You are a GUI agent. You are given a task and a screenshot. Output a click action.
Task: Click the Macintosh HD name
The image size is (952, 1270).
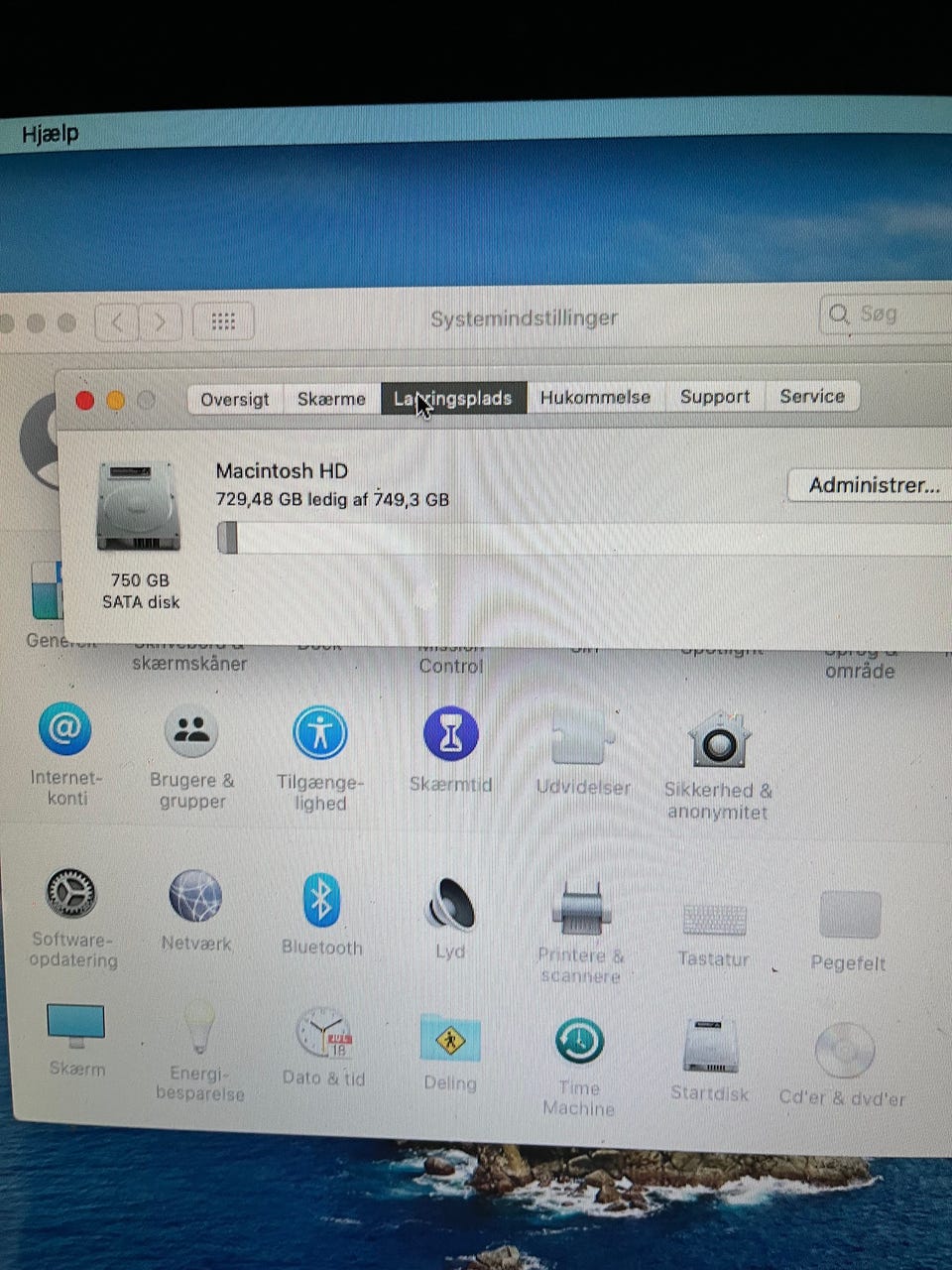282,471
